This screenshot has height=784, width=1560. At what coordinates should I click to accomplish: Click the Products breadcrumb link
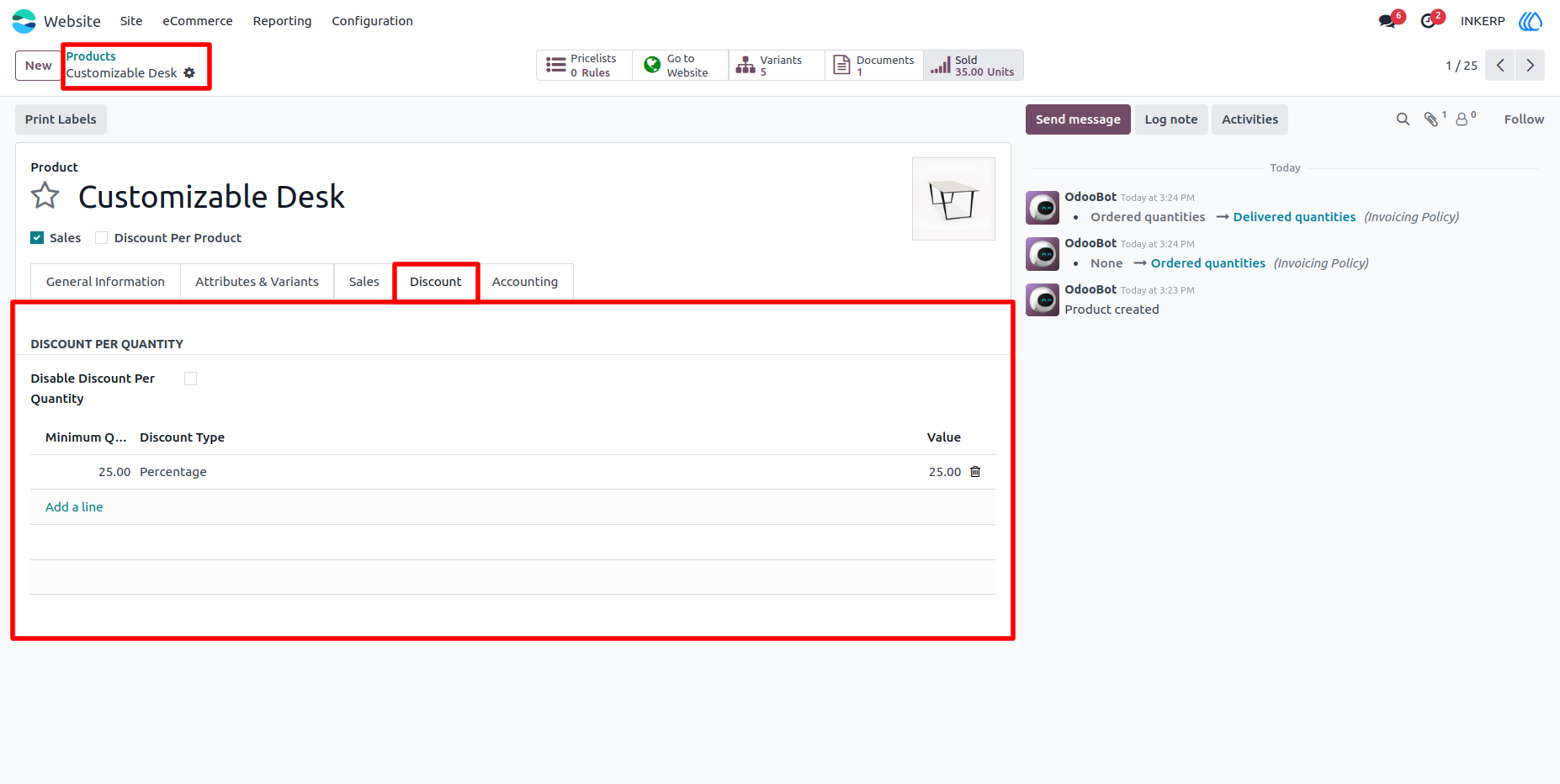(91, 56)
